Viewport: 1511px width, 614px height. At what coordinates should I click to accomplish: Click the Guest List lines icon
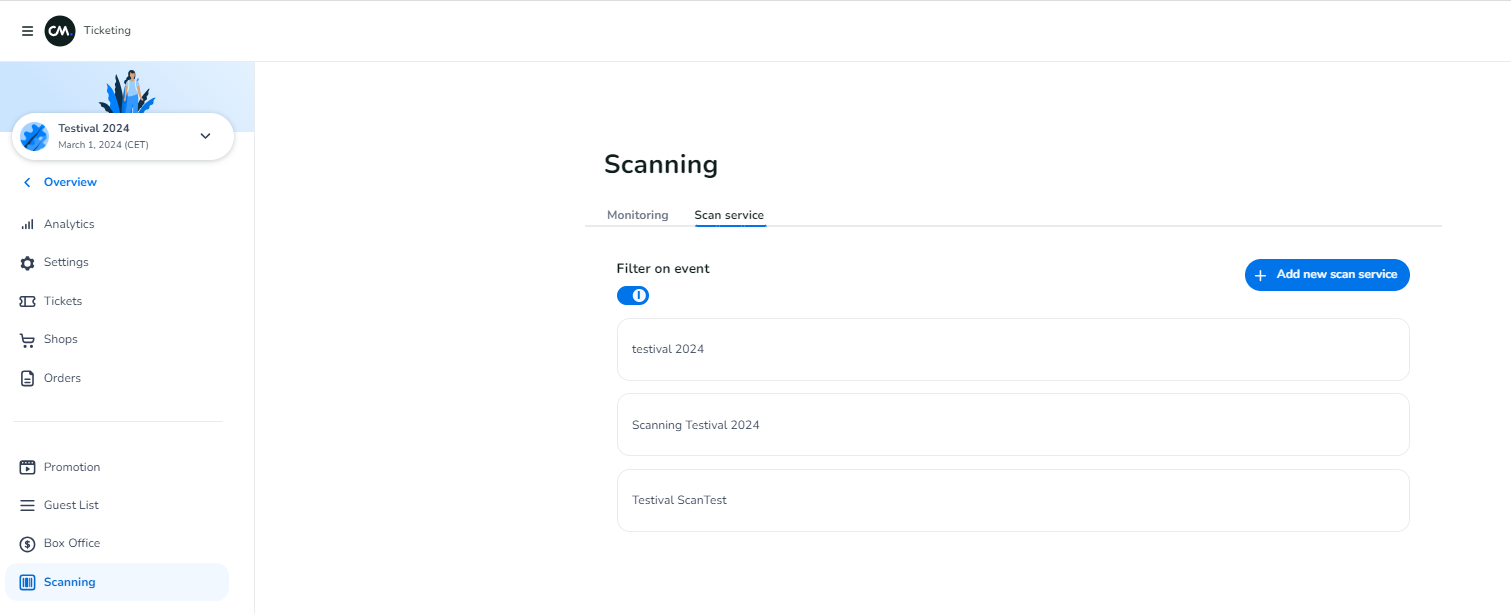click(27, 506)
